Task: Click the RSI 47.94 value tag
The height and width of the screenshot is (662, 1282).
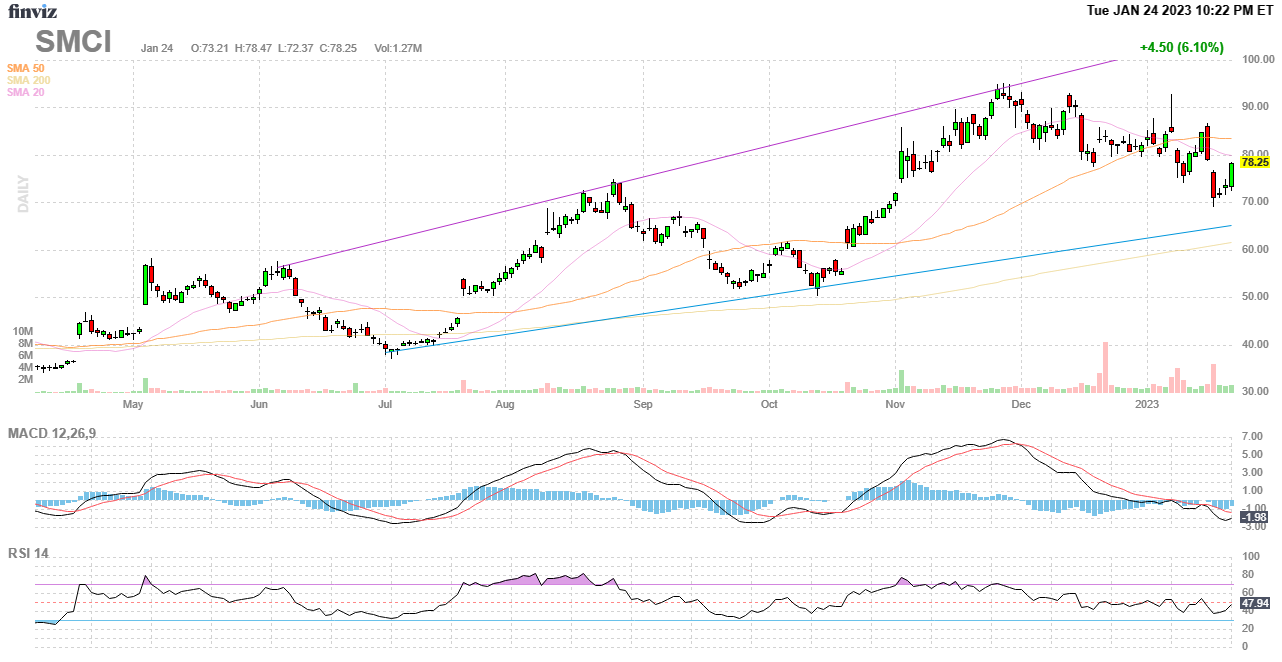Action: click(x=1254, y=604)
